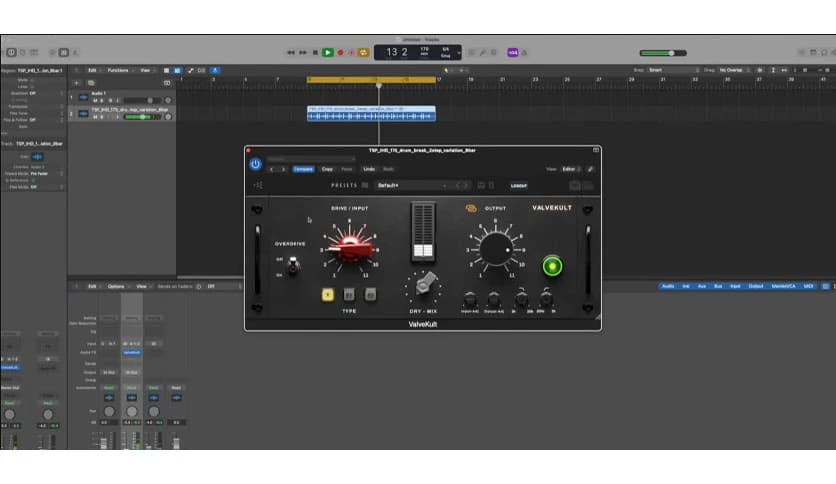836x484 pixels.
Task: Open the Presets list icon
Action: pyautogui.click(x=365, y=185)
